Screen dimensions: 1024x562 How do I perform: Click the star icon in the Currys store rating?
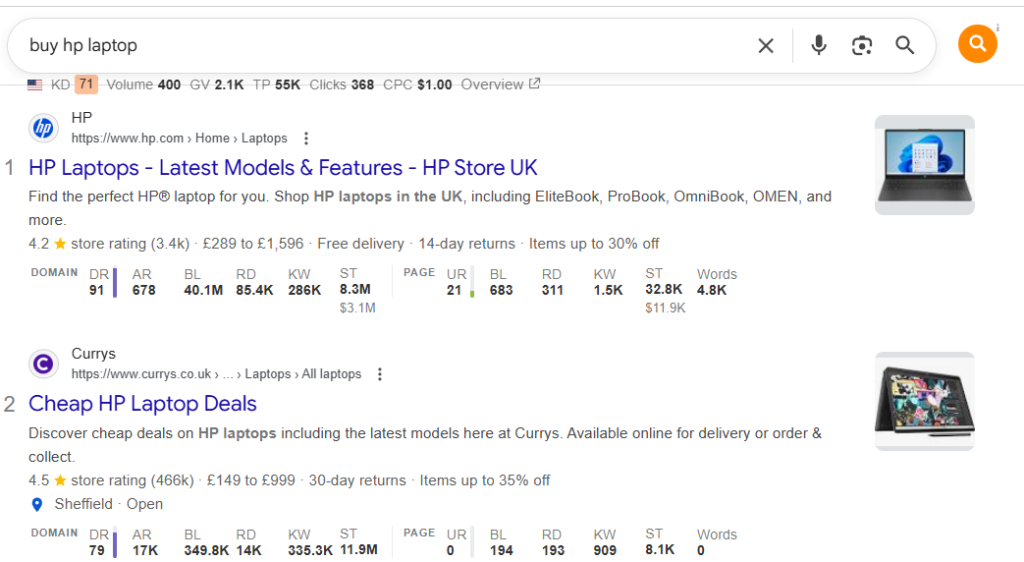click(x=60, y=480)
